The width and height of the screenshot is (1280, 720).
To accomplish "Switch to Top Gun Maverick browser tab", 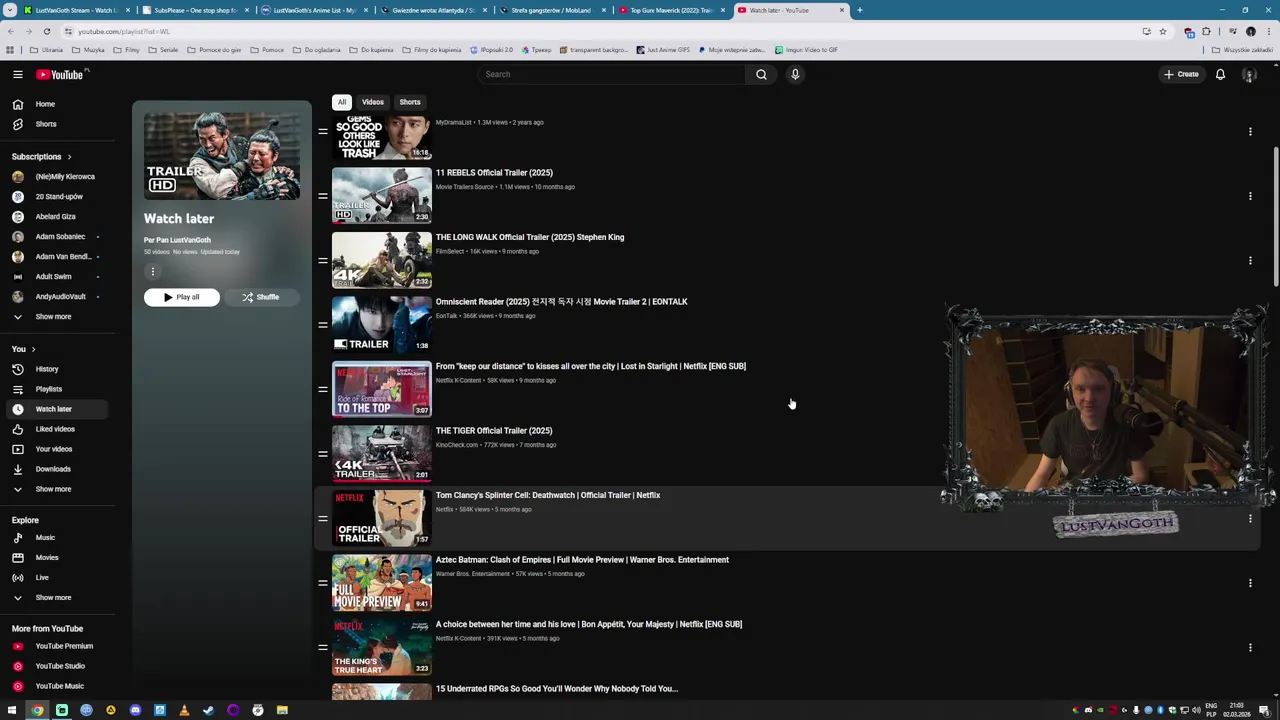I will pos(672,10).
